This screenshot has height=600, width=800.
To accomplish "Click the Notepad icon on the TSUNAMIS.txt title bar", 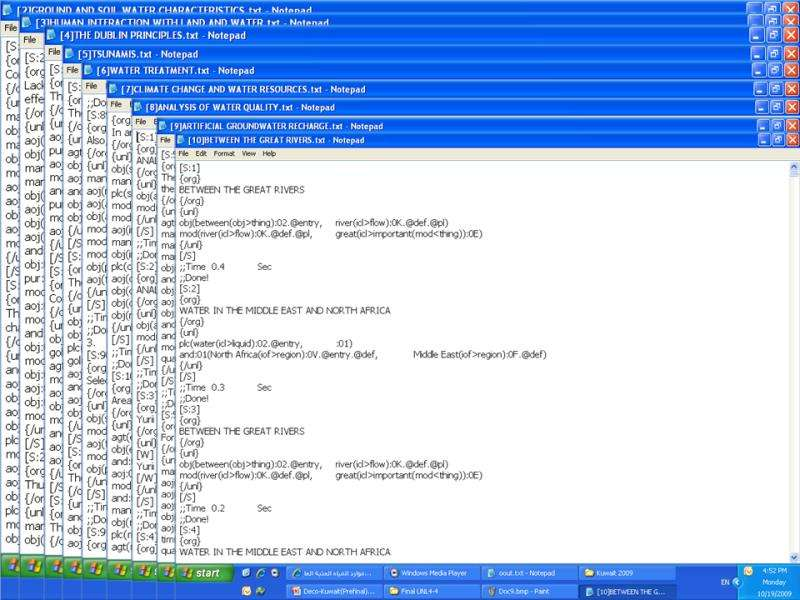I will 67,54.
